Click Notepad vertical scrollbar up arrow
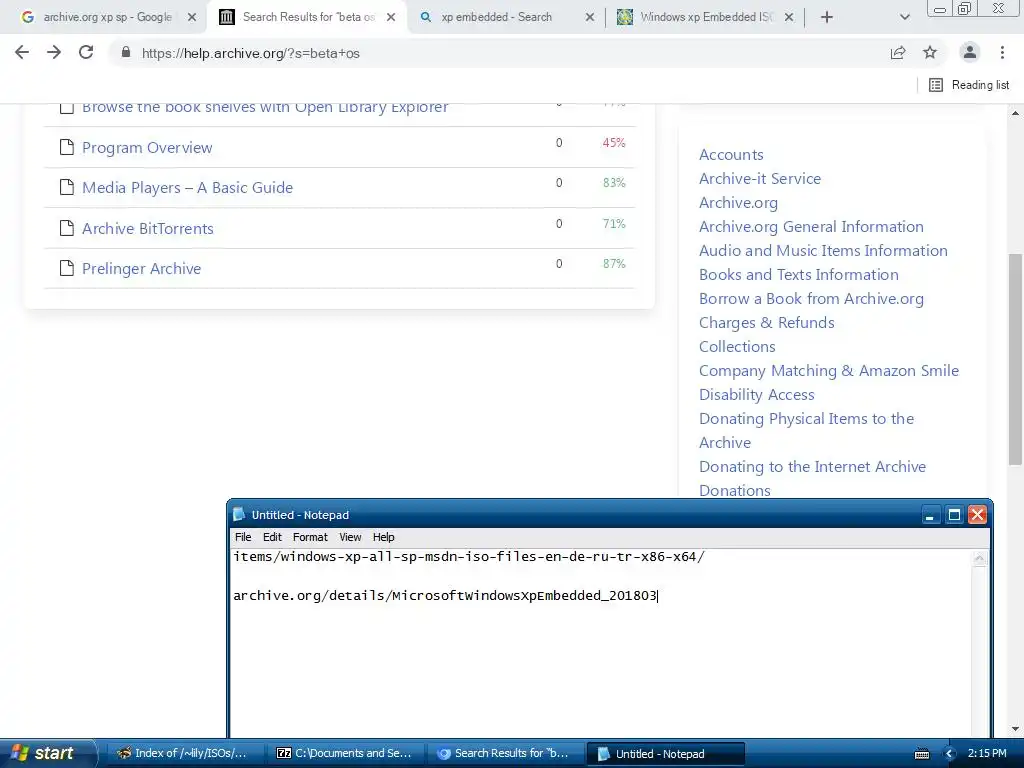 [979, 558]
